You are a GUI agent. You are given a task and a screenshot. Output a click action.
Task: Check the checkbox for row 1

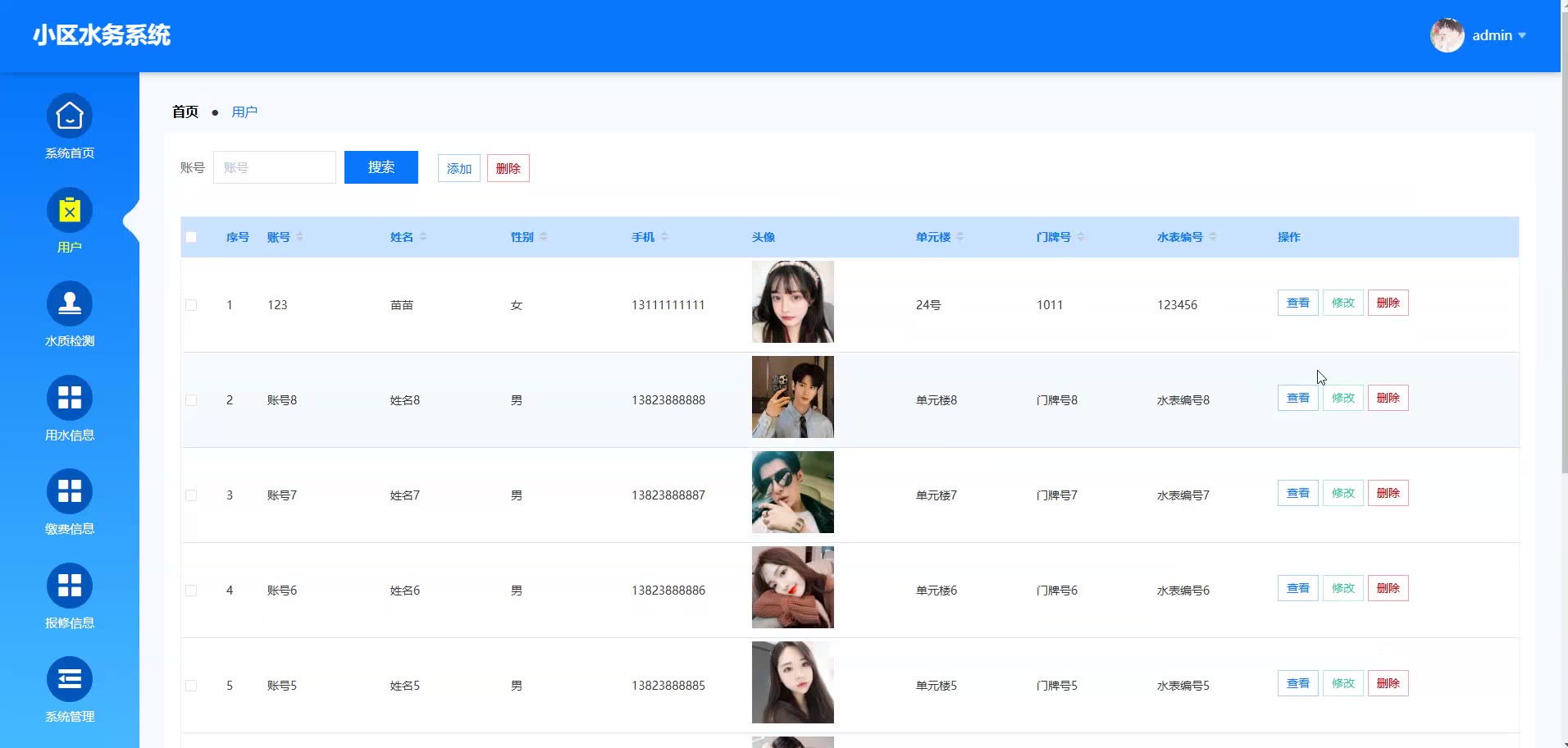[191, 305]
